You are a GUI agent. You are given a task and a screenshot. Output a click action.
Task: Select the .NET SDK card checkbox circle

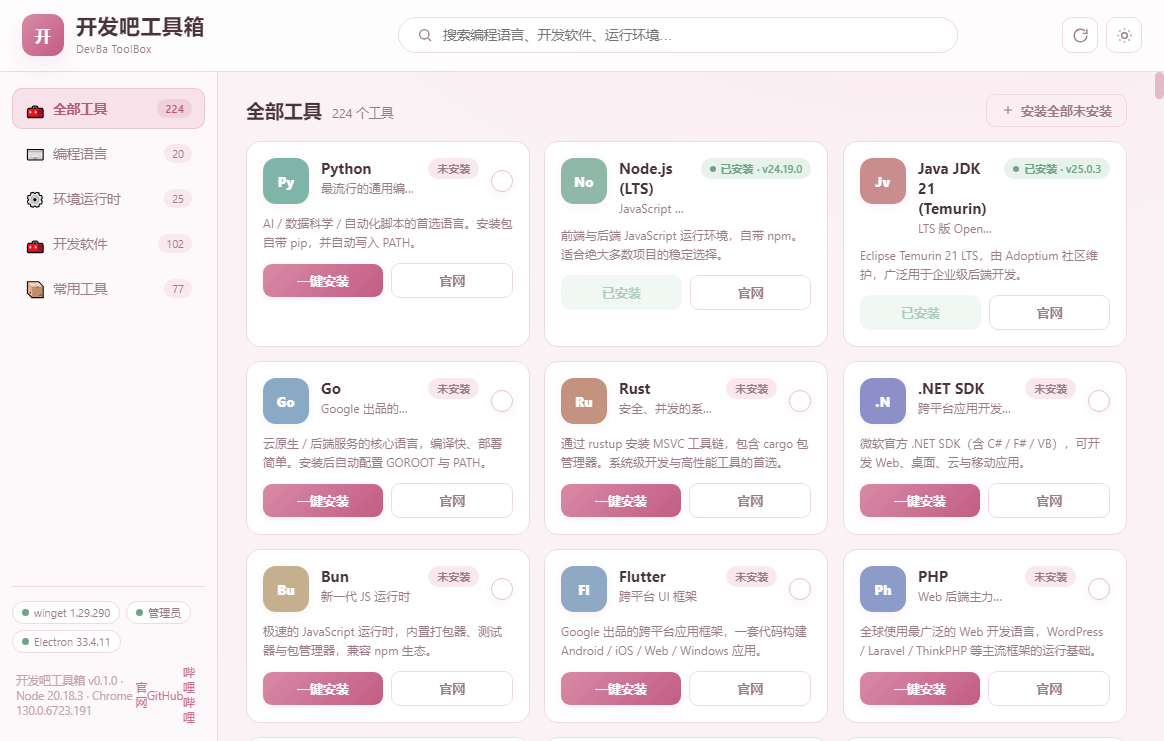pyautogui.click(x=1099, y=401)
